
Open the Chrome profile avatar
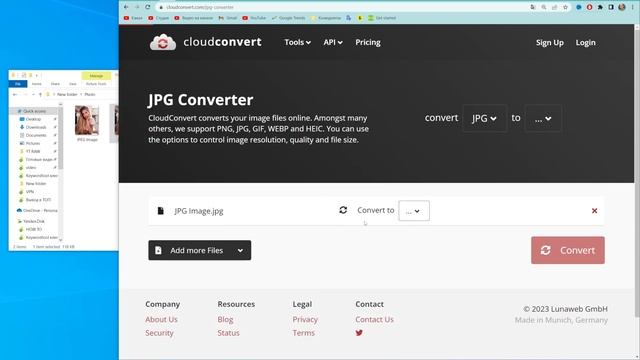pos(622,7)
